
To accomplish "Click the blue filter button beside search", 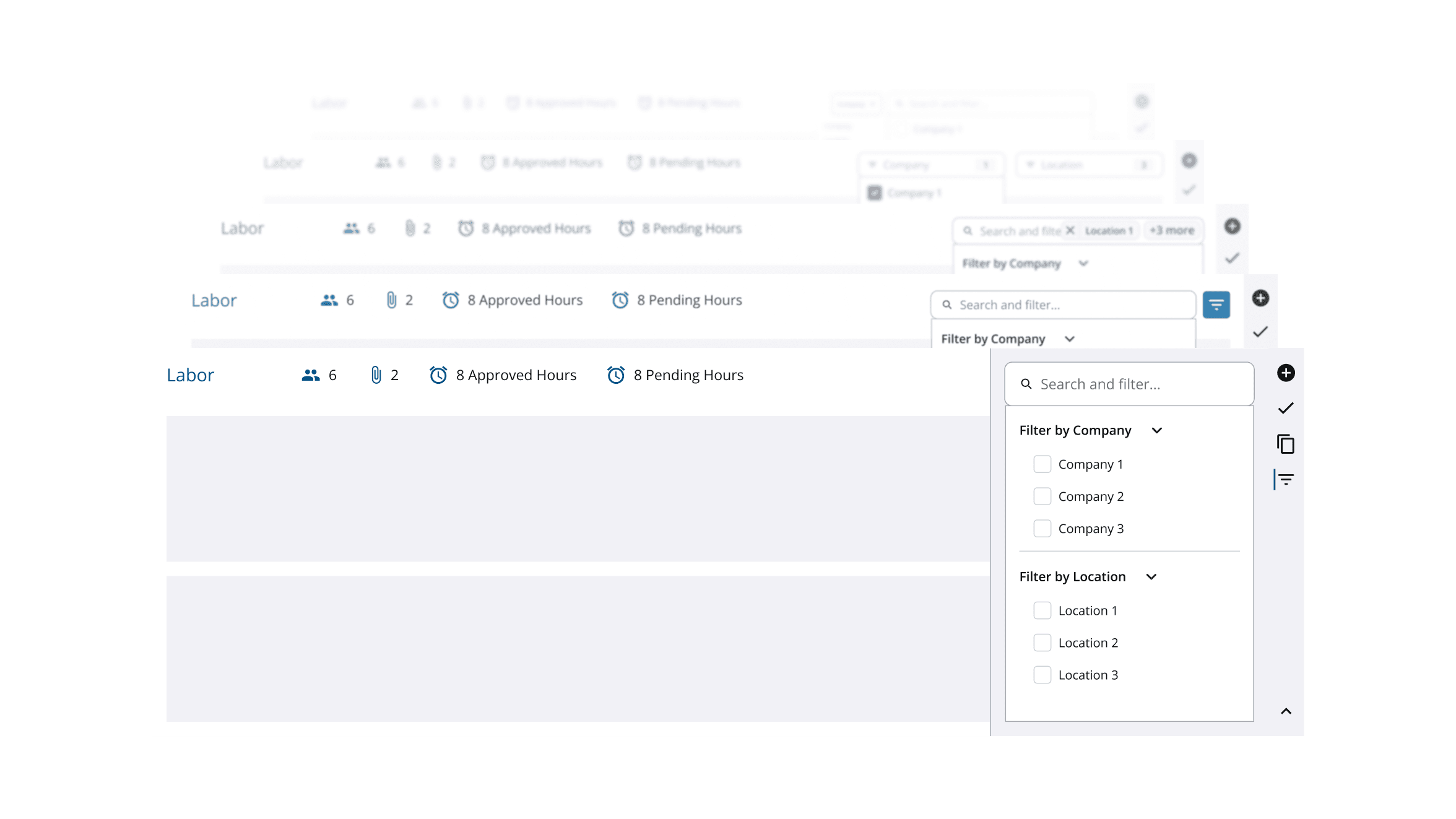I will click(1216, 305).
